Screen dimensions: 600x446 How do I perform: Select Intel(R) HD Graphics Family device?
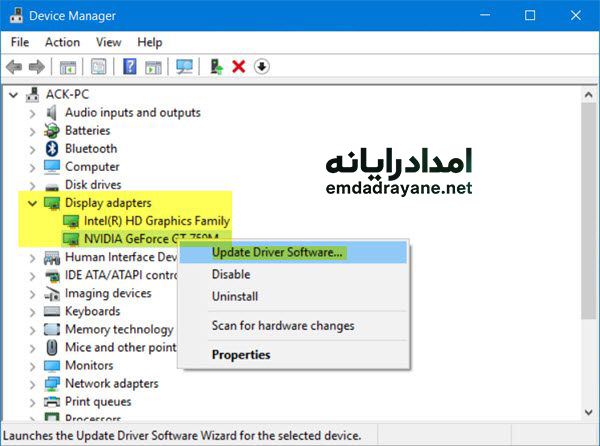[156, 221]
